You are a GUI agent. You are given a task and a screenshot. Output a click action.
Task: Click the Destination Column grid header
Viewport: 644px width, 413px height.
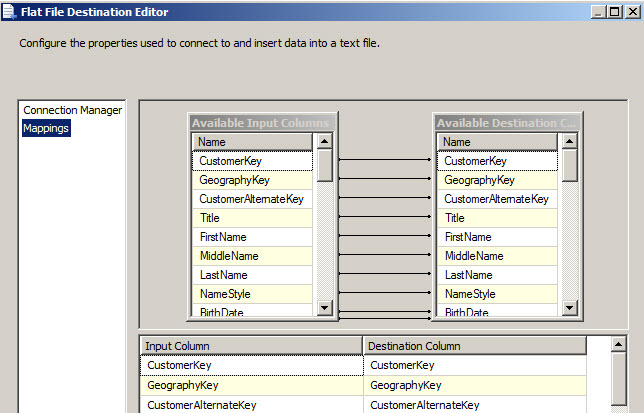[x=475, y=346]
